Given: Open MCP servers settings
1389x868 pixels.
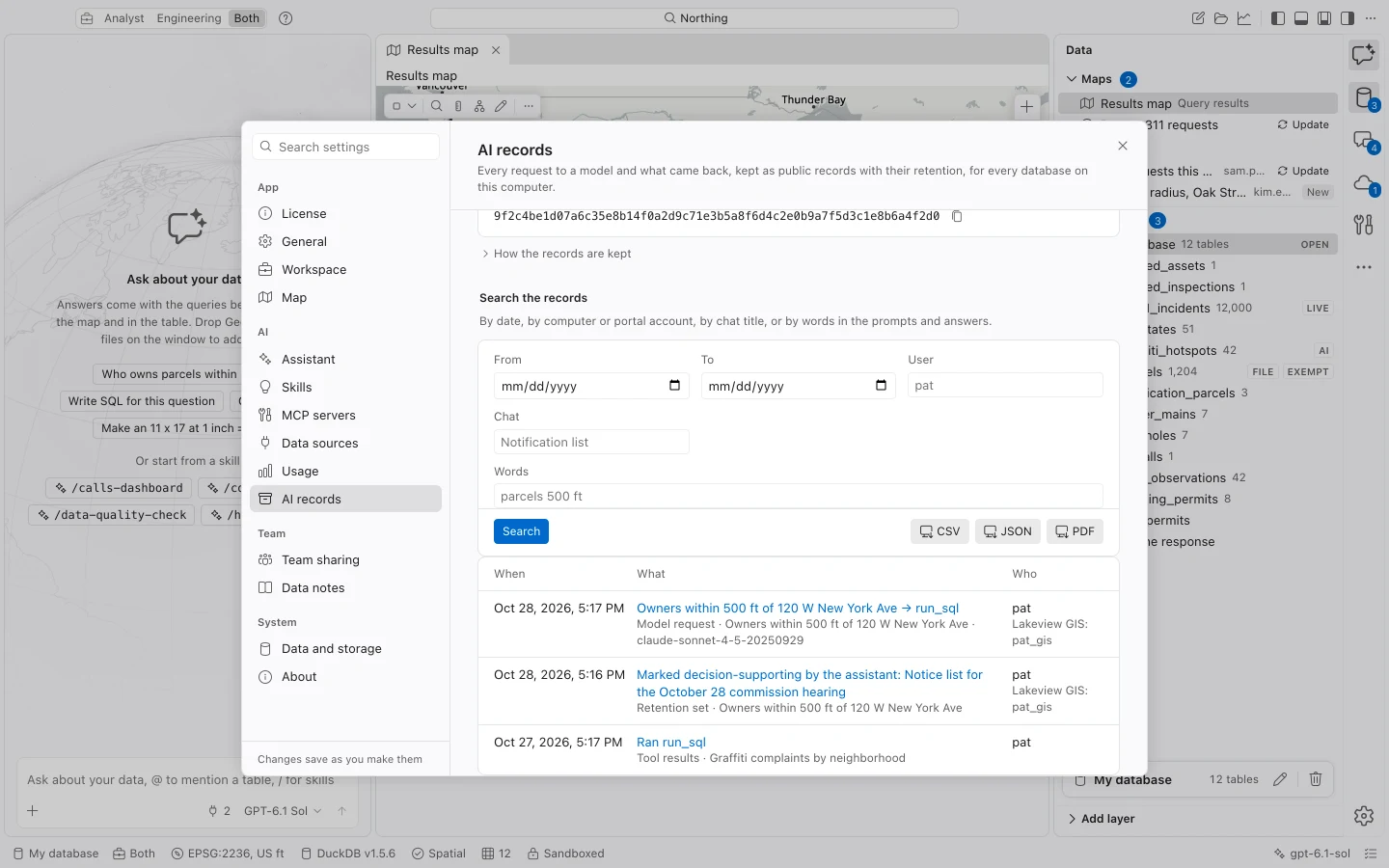Looking at the screenshot, I should coord(345,416).
